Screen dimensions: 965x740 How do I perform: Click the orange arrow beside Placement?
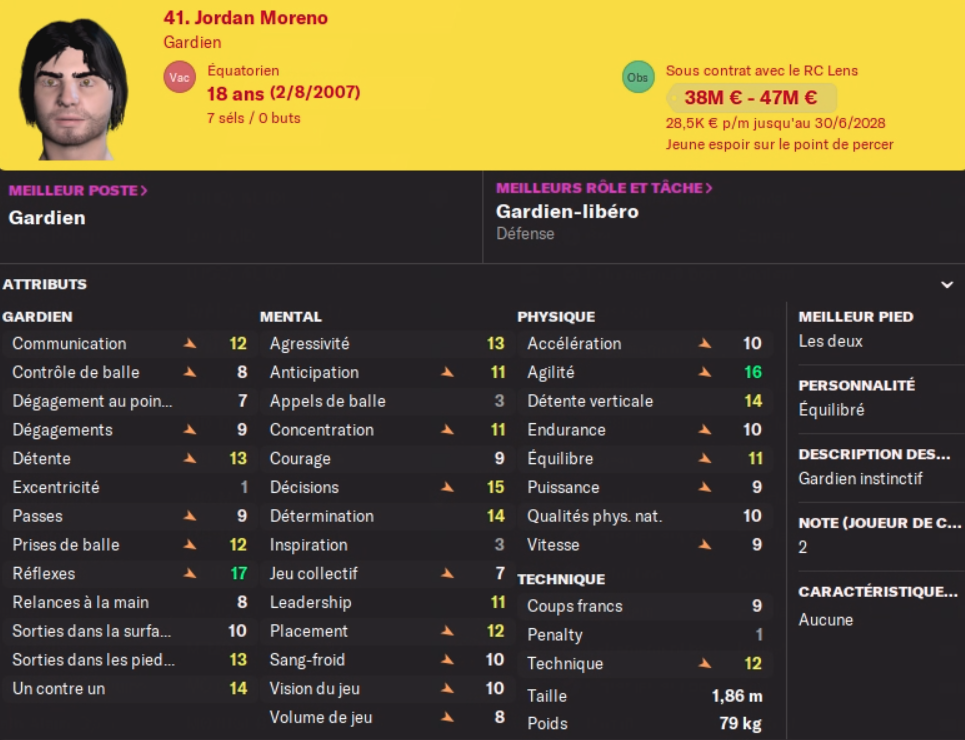coord(447,631)
